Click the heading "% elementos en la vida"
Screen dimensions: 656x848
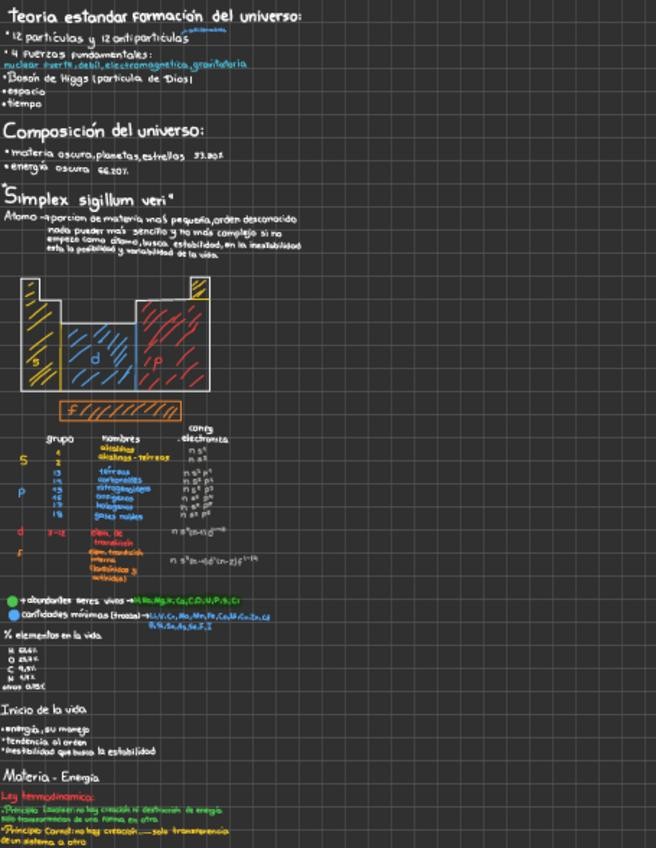[52, 635]
